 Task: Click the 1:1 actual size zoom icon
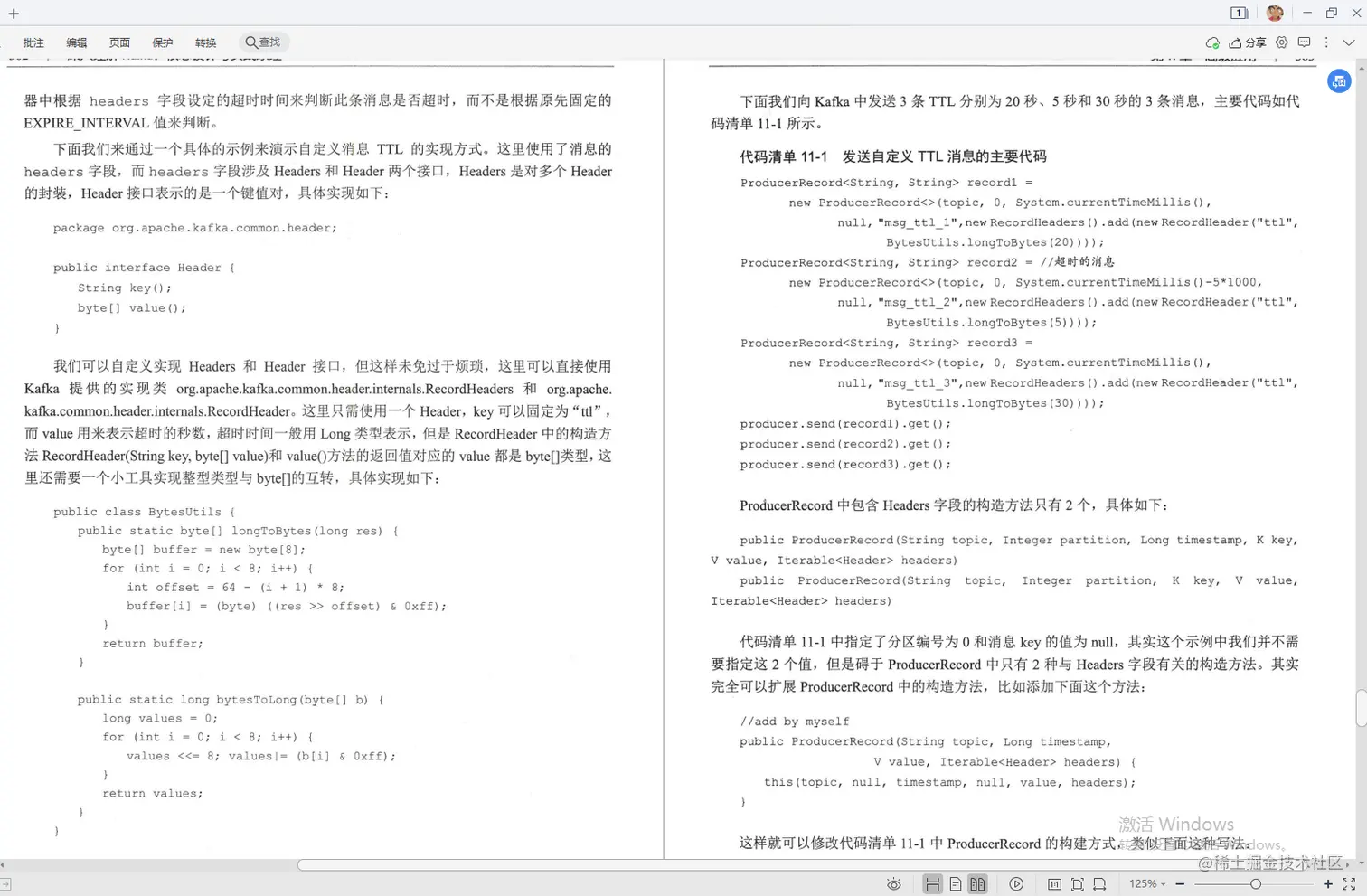point(1054,883)
